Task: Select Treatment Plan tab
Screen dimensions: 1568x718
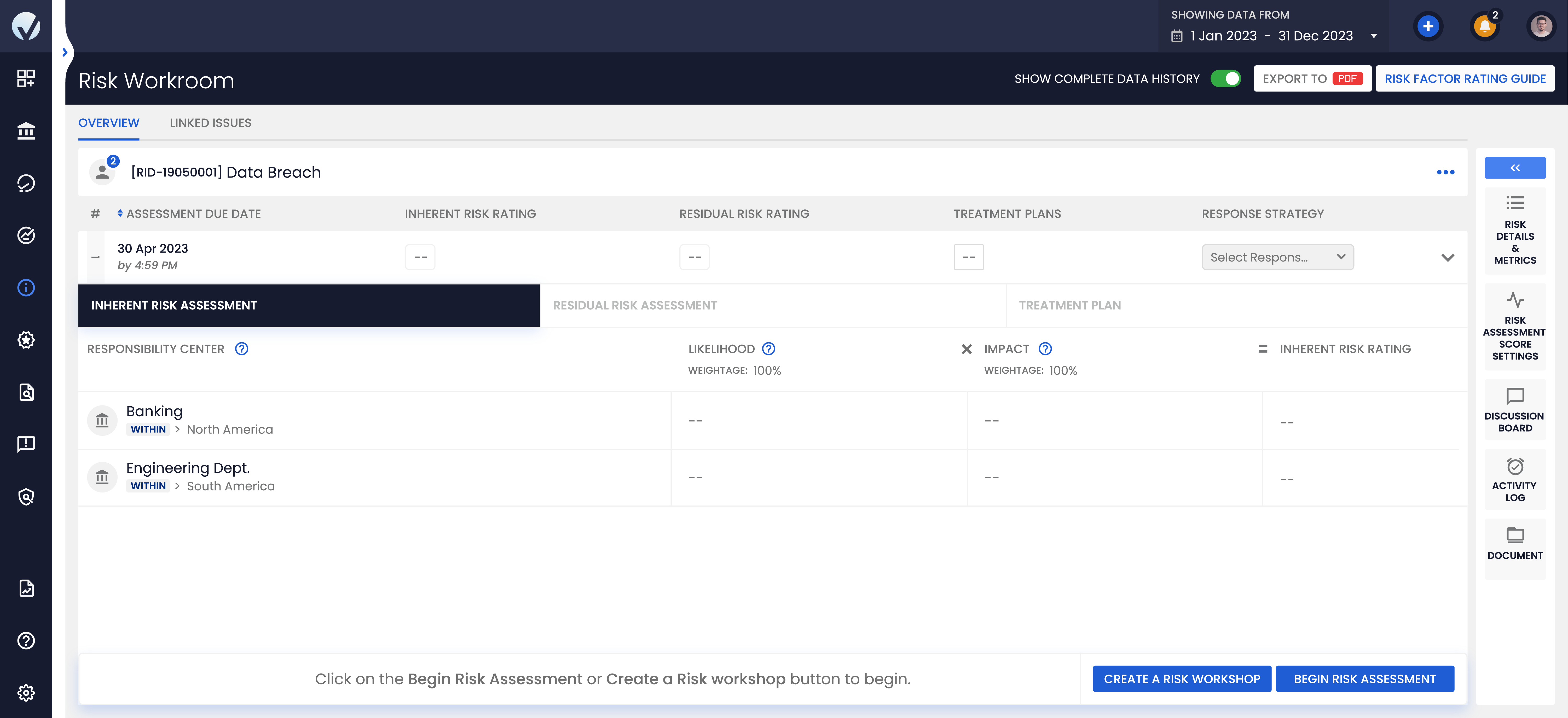Action: click(x=1237, y=306)
